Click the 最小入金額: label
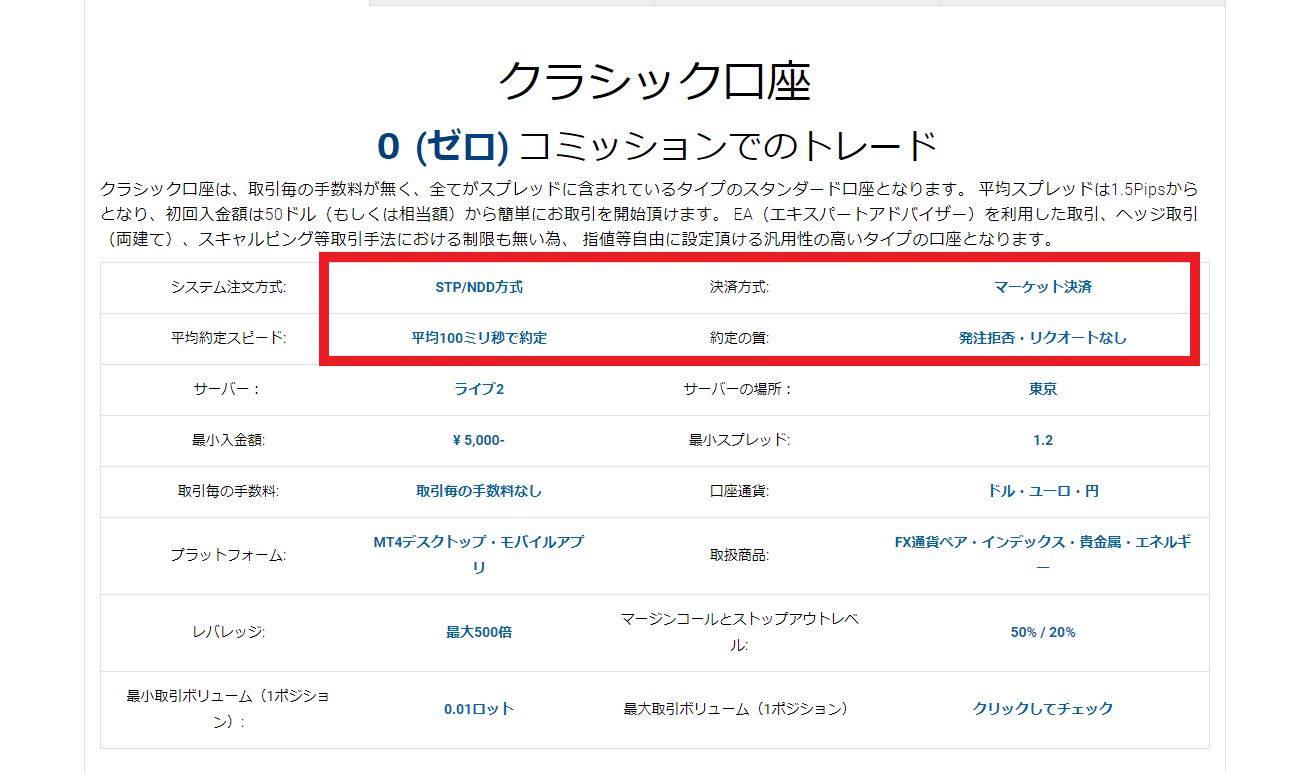Screen dimensions: 1312x772 228,440
